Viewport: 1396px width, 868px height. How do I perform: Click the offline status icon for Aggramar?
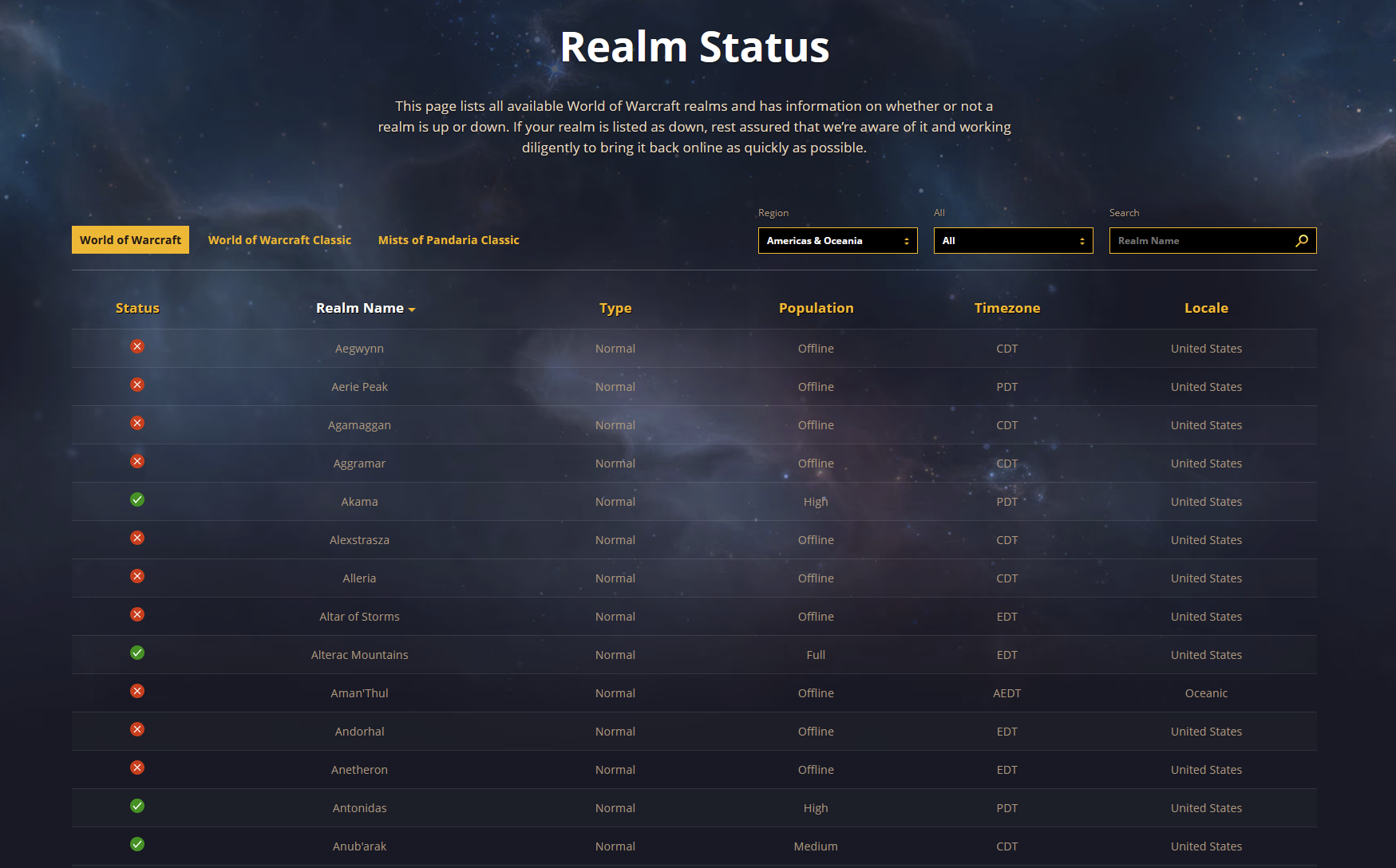coord(137,461)
